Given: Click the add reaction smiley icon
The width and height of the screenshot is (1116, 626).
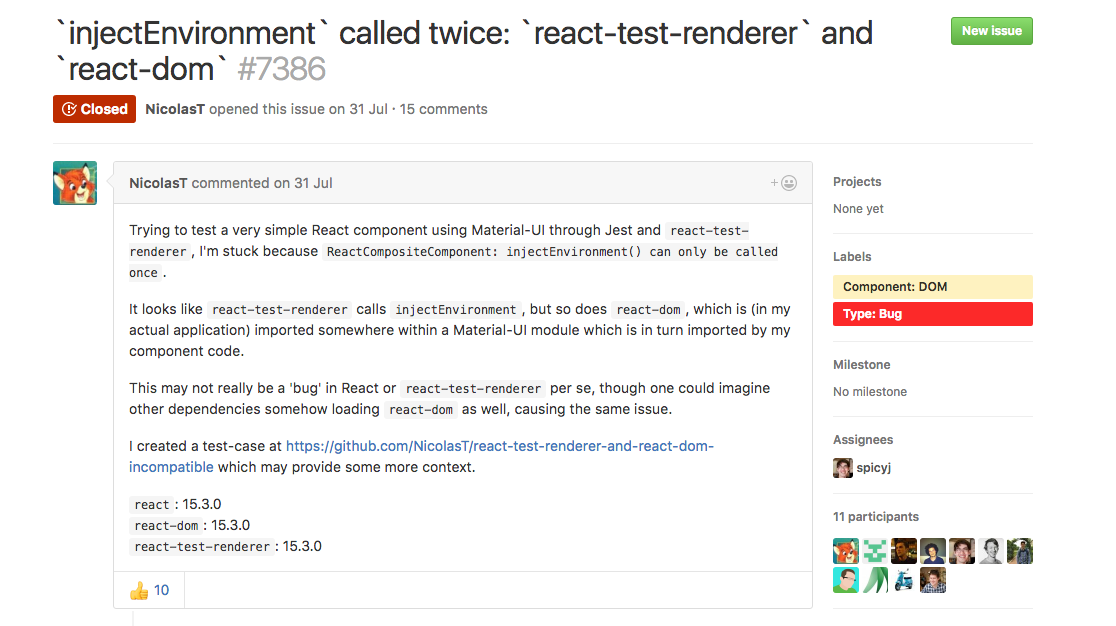Looking at the screenshot, I should 784,183.
